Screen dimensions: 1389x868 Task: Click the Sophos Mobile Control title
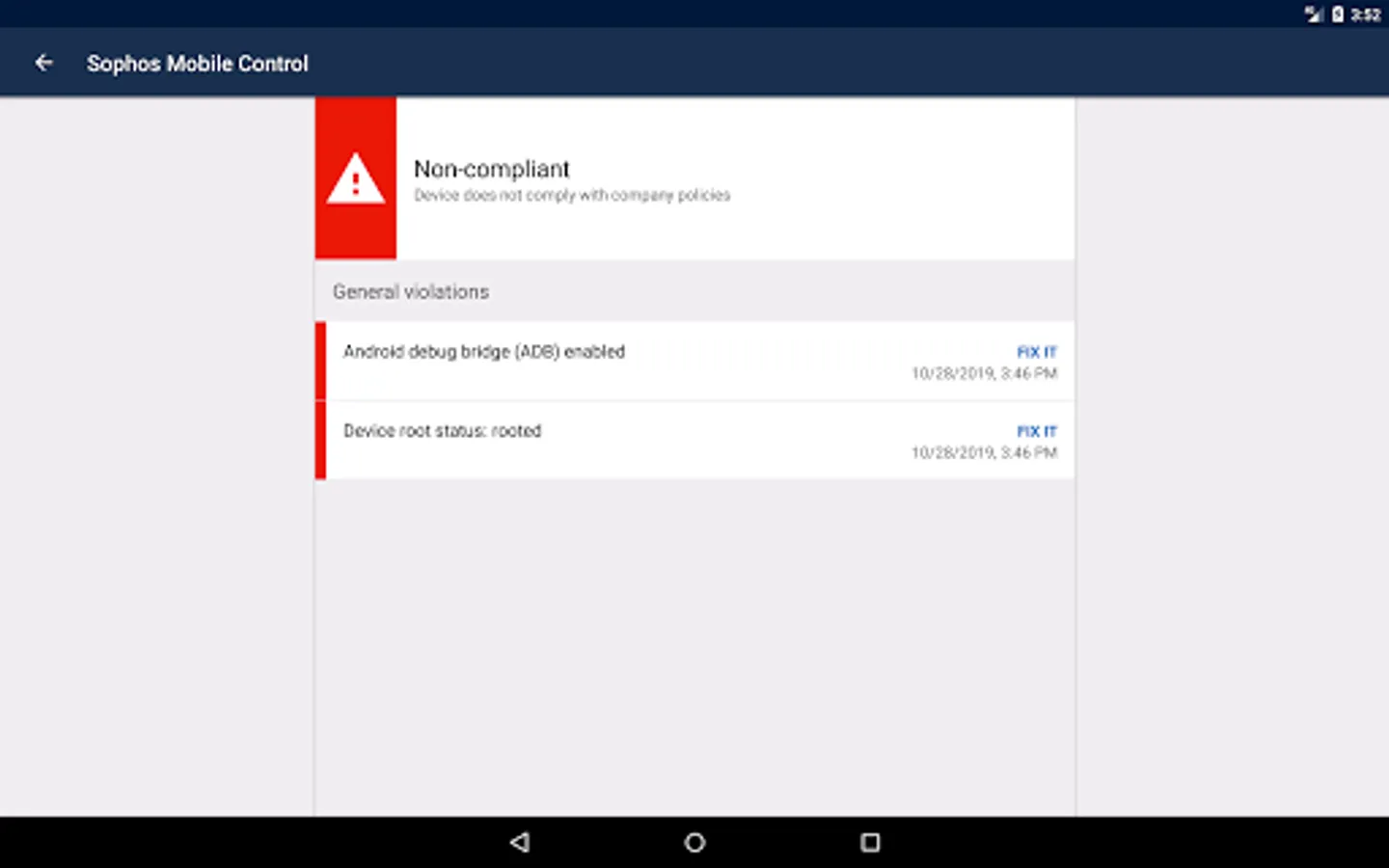(198, 64)
